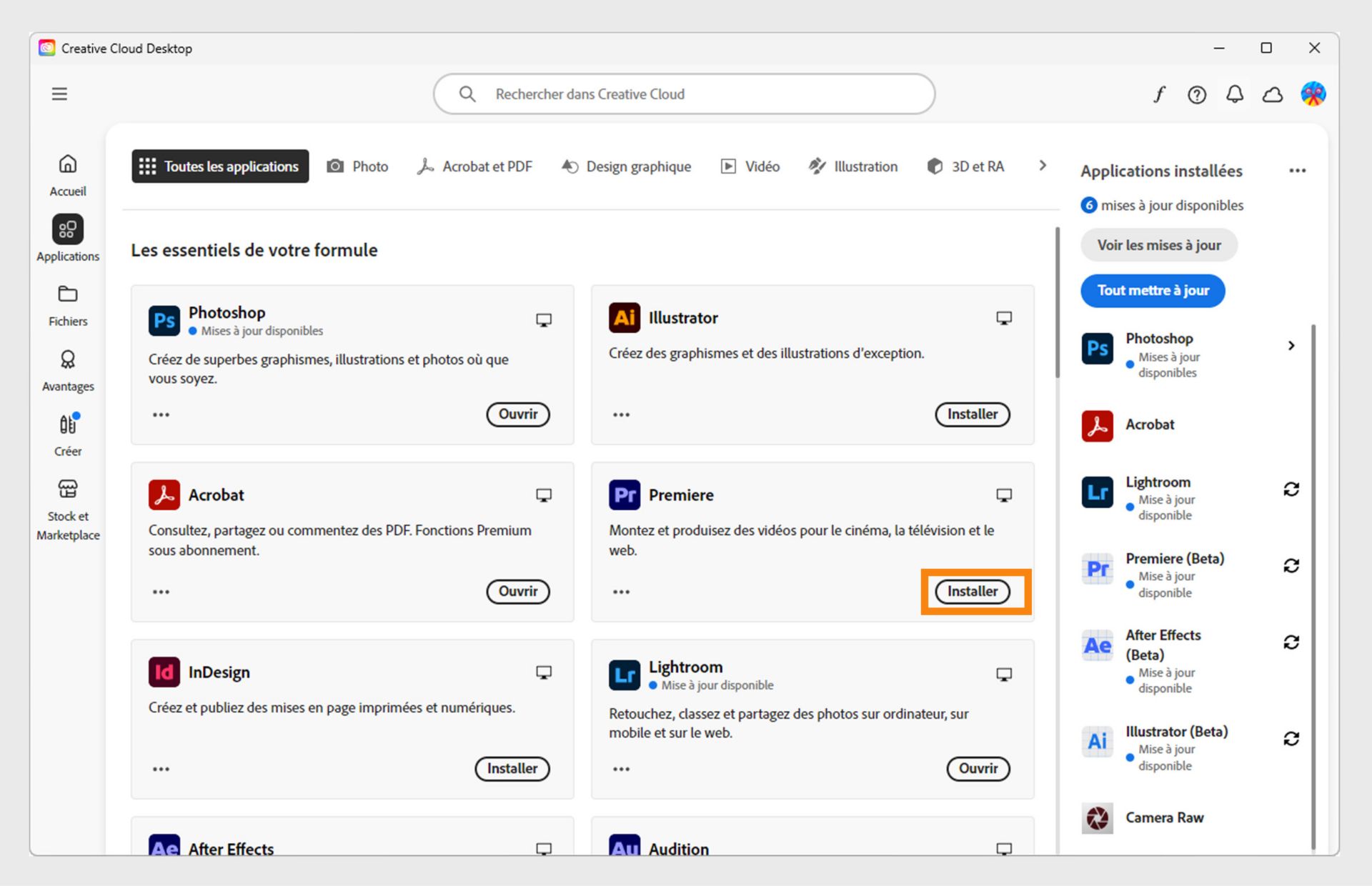Install Illustrator
This screenshot has height=886, width=1372.
[x=973, y=414]
